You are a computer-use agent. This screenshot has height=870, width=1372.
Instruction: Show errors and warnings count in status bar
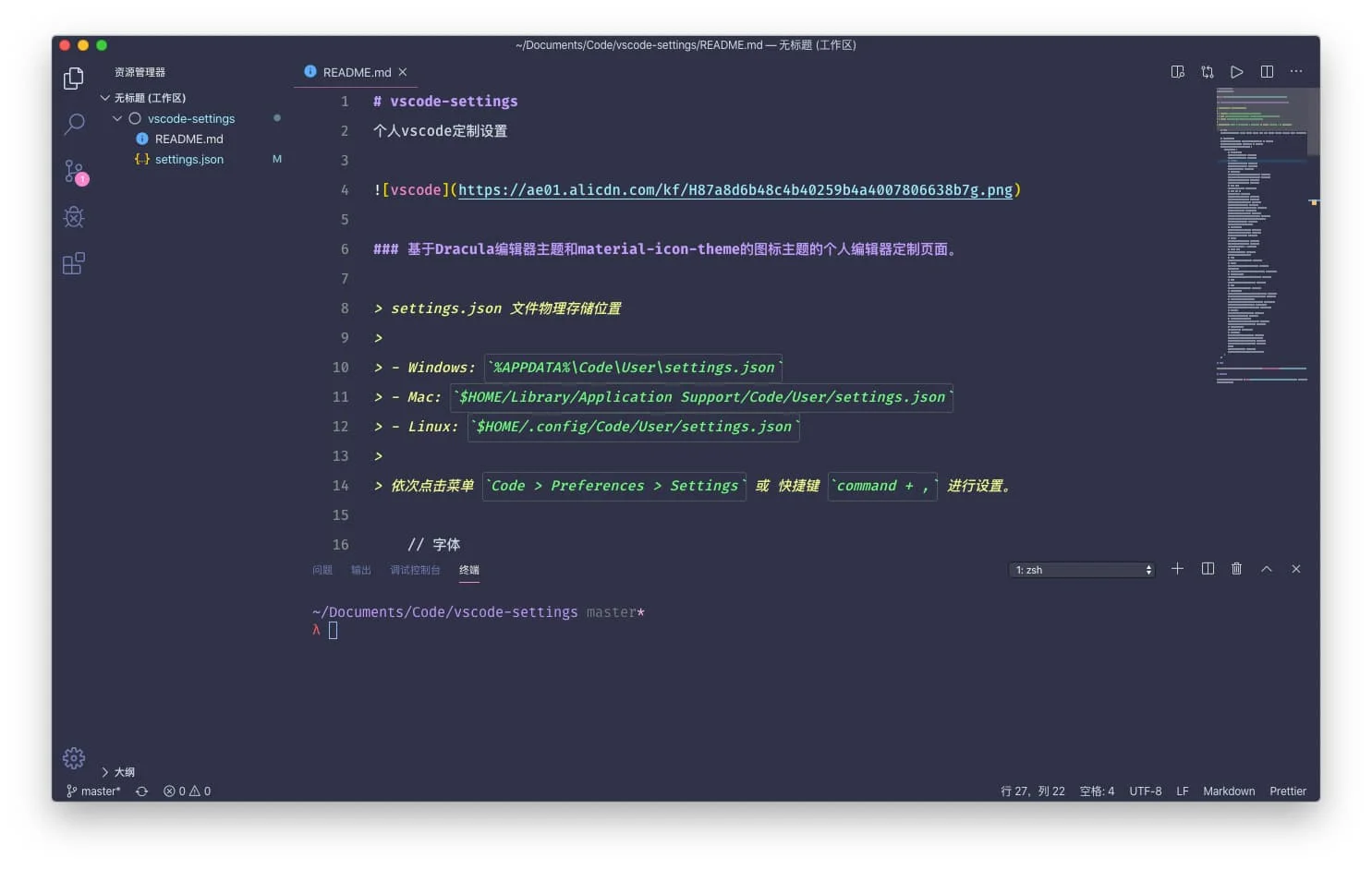[x=187, y=791]
